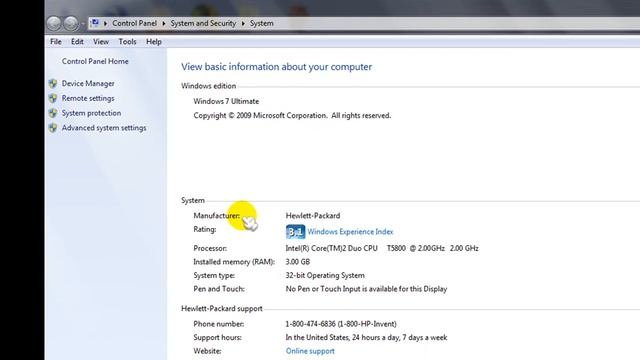Image resolution: width=640 pixels, height=360 pixels.
Task: Open Advanced system settings link
Action: pos(104,128)
